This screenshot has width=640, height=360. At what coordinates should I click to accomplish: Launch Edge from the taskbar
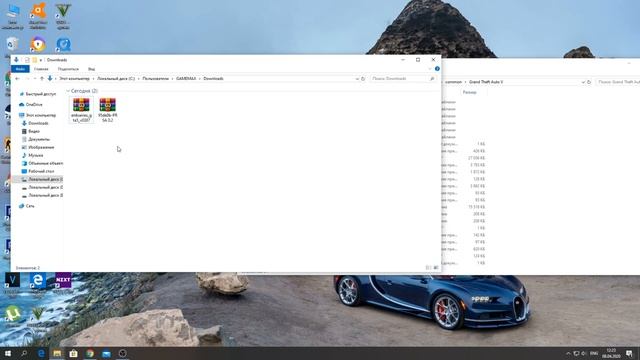(x=41, y=353)
